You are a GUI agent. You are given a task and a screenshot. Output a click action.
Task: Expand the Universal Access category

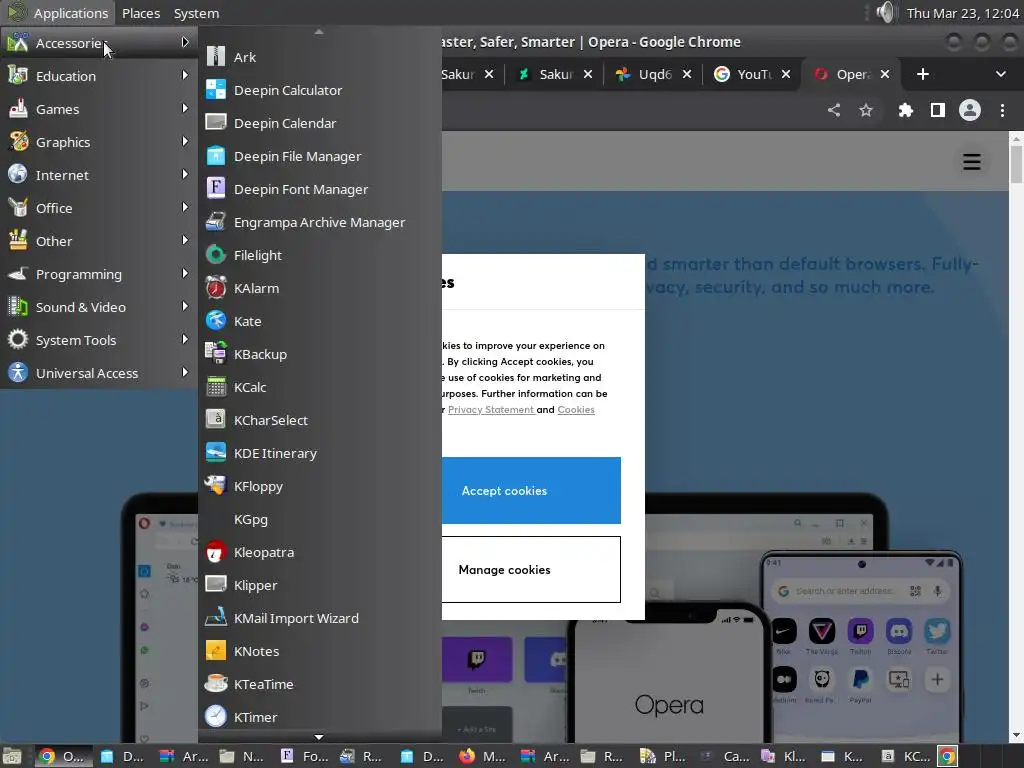99,373
